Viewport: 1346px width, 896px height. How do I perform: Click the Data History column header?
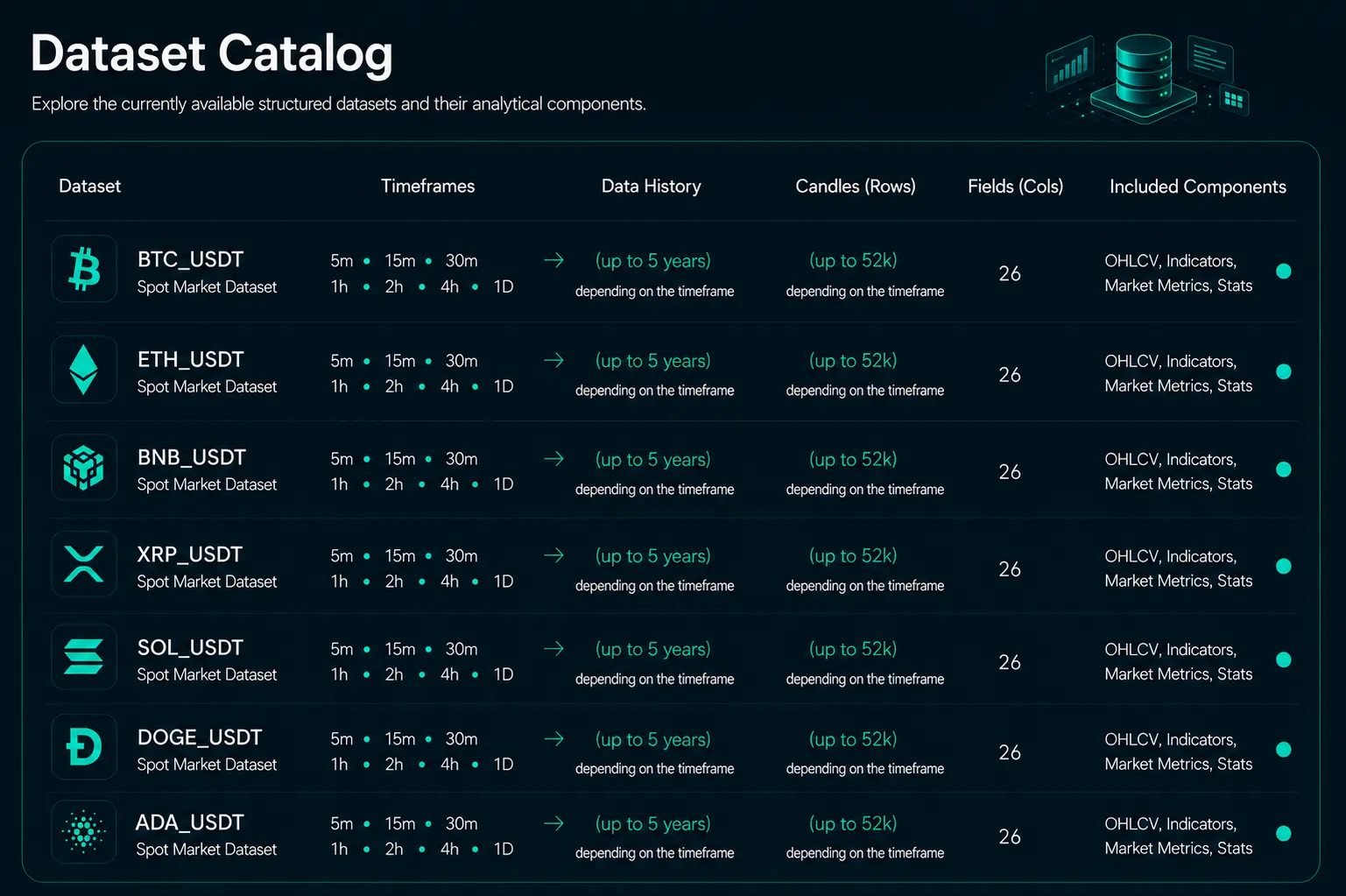point(651,186)
